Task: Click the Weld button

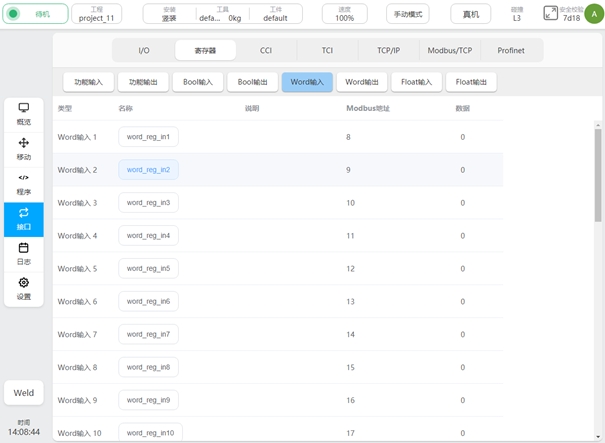Action: (x=23, y=393)
